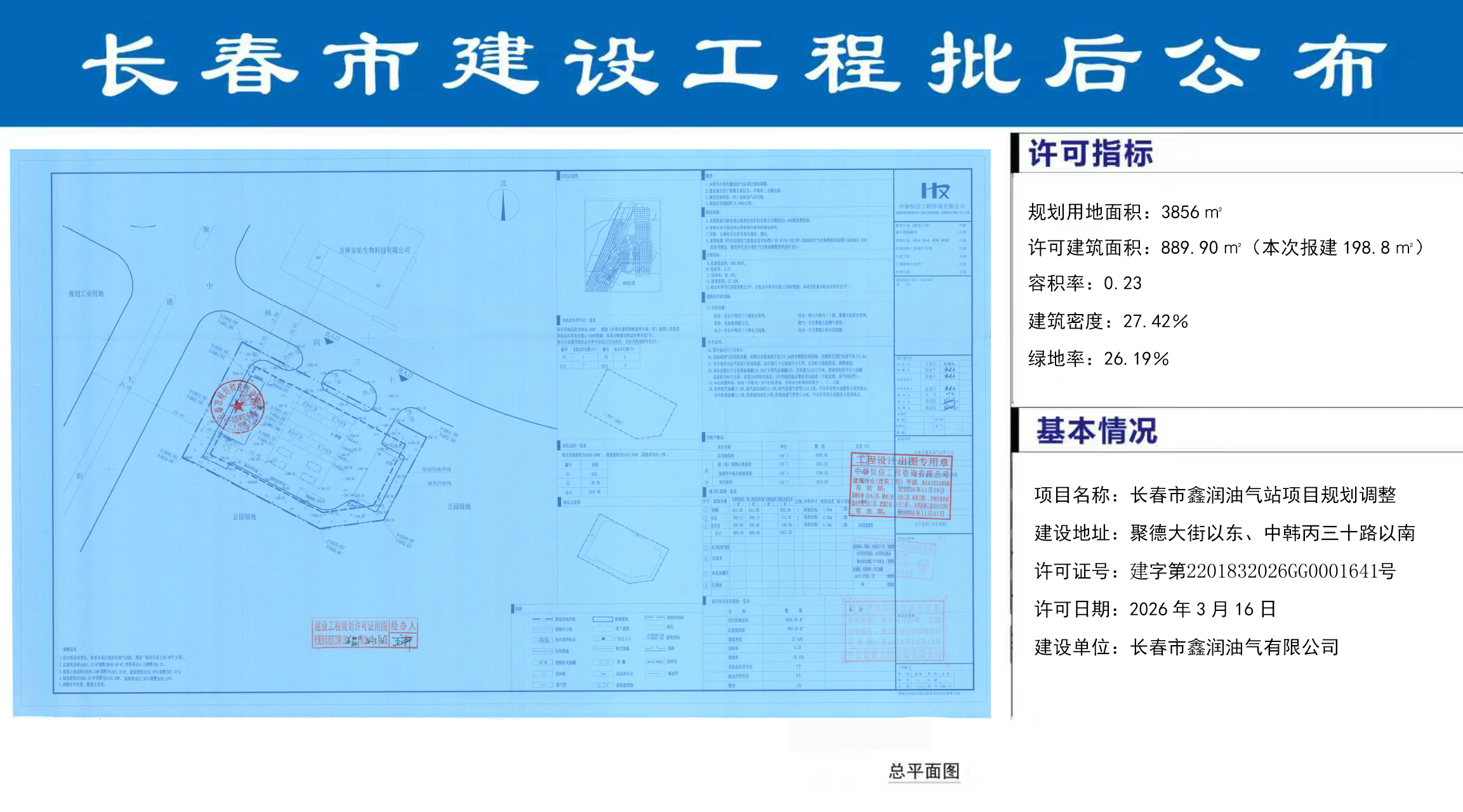Click the lower parcel outline diagram

tap(621, 549)
